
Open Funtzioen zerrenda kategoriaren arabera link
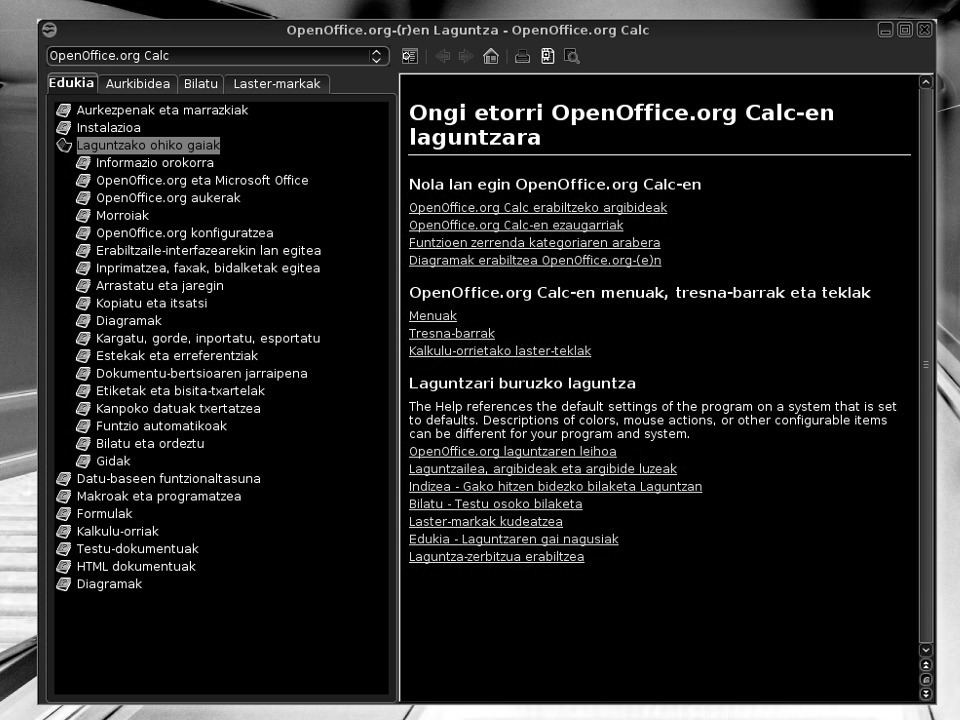[534, 242]
